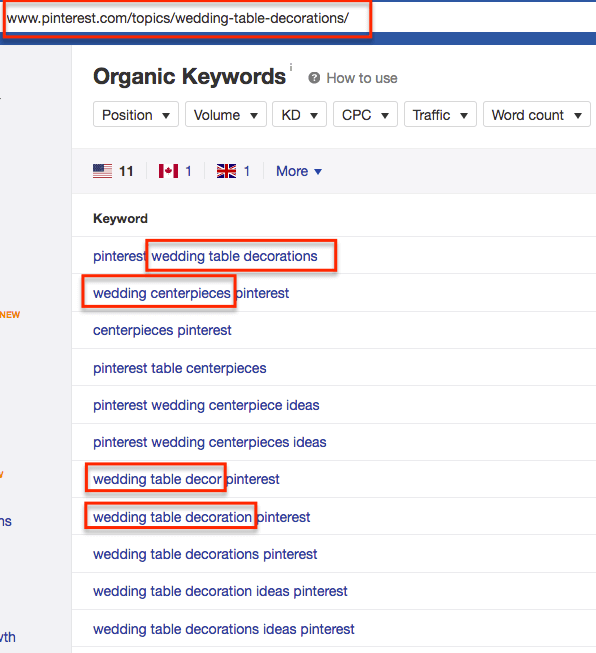Open keyword 'wedding table decorations ideas pinterest'
596x653 pixels.
[224, 629]
